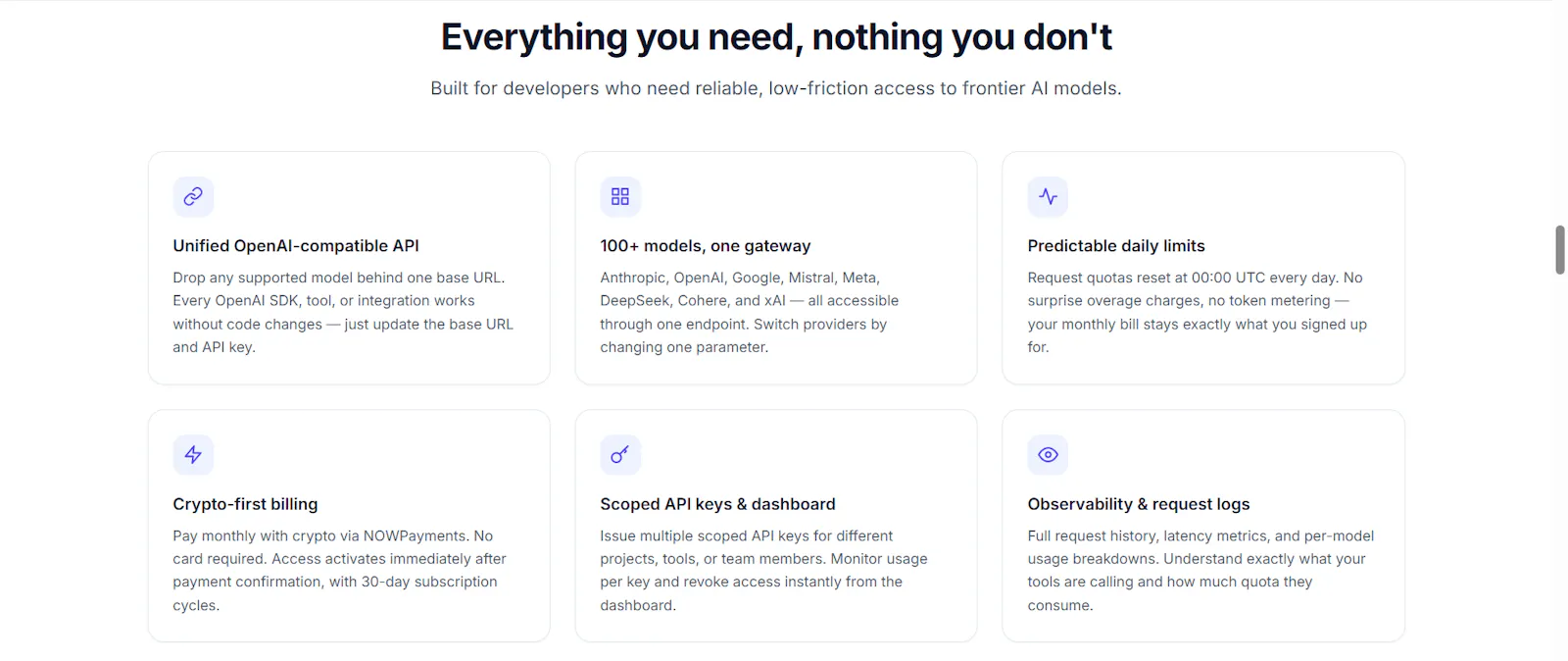Select the 100+ models, one gateway heading
The image size is (1568, 661).
pos(706,246)
